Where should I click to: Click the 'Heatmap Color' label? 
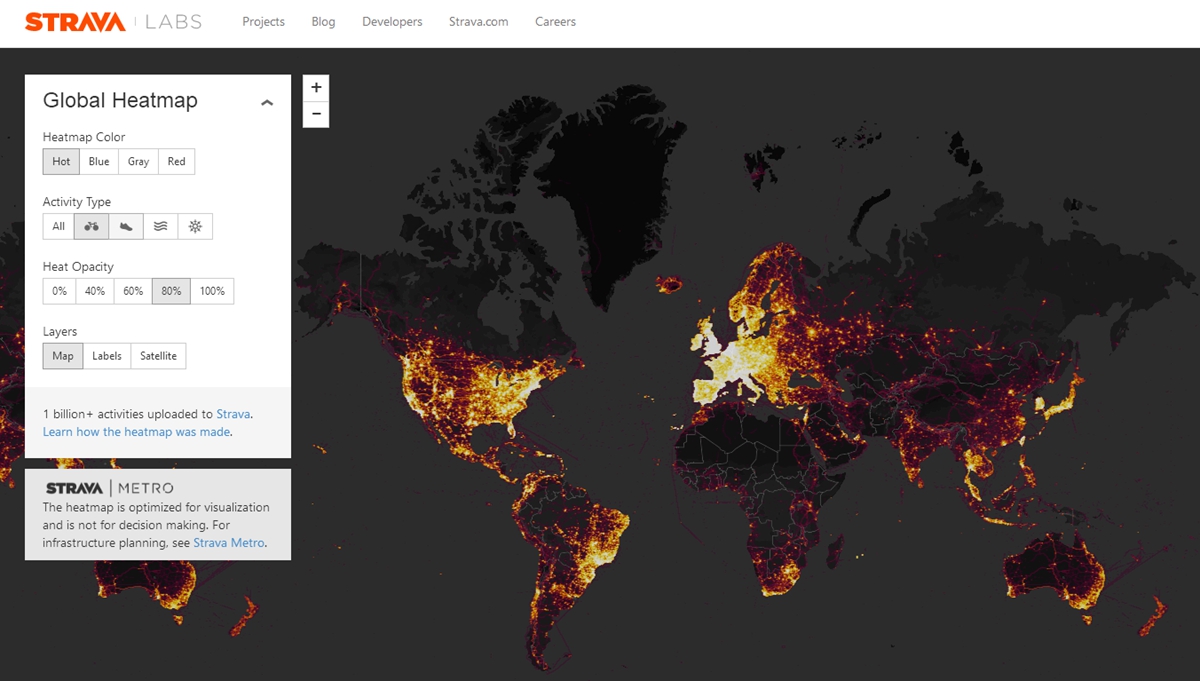pos(84,137)
